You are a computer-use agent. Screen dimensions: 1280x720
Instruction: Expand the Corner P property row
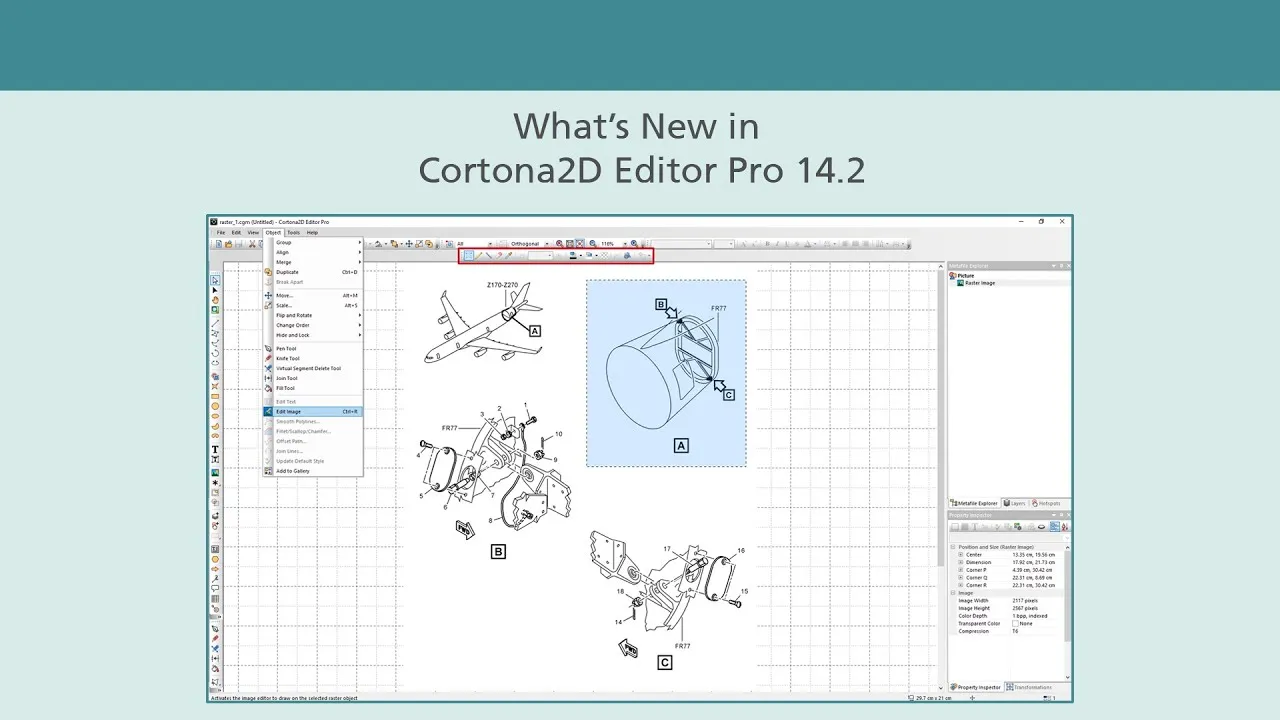click(x=961, y=570)
